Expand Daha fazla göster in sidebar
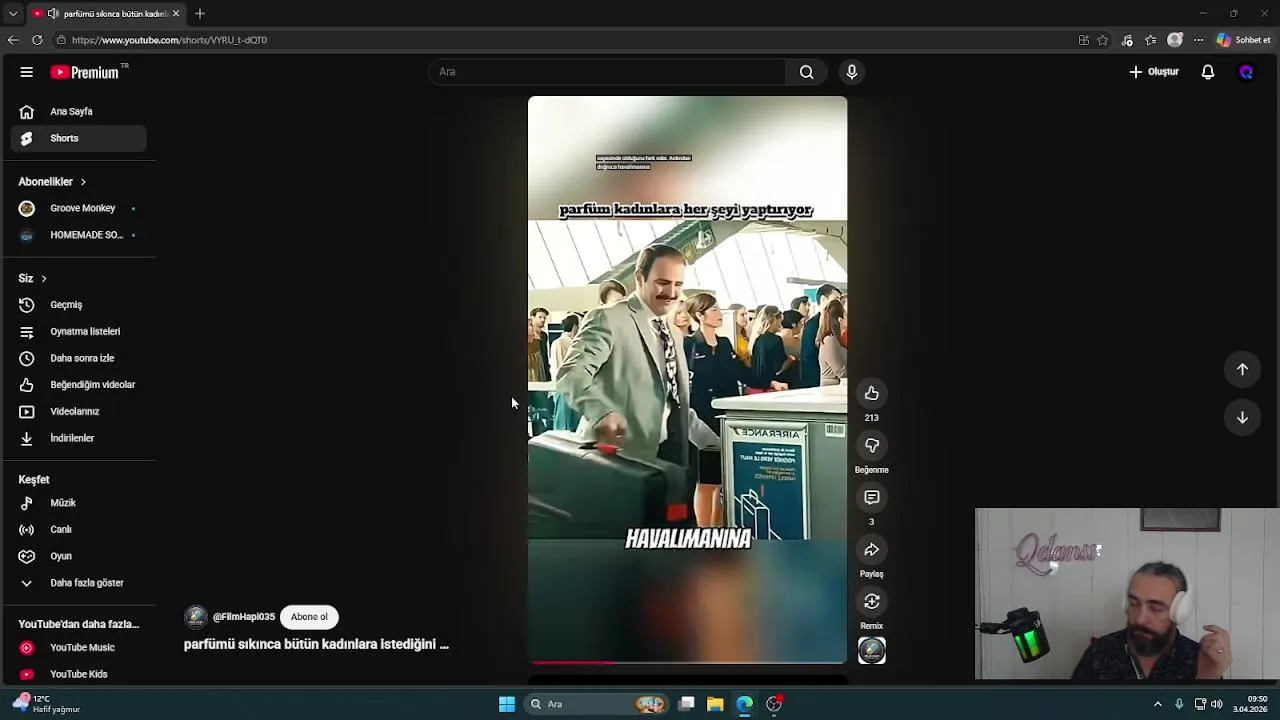The image size is (1280, 720). point(79,583)
